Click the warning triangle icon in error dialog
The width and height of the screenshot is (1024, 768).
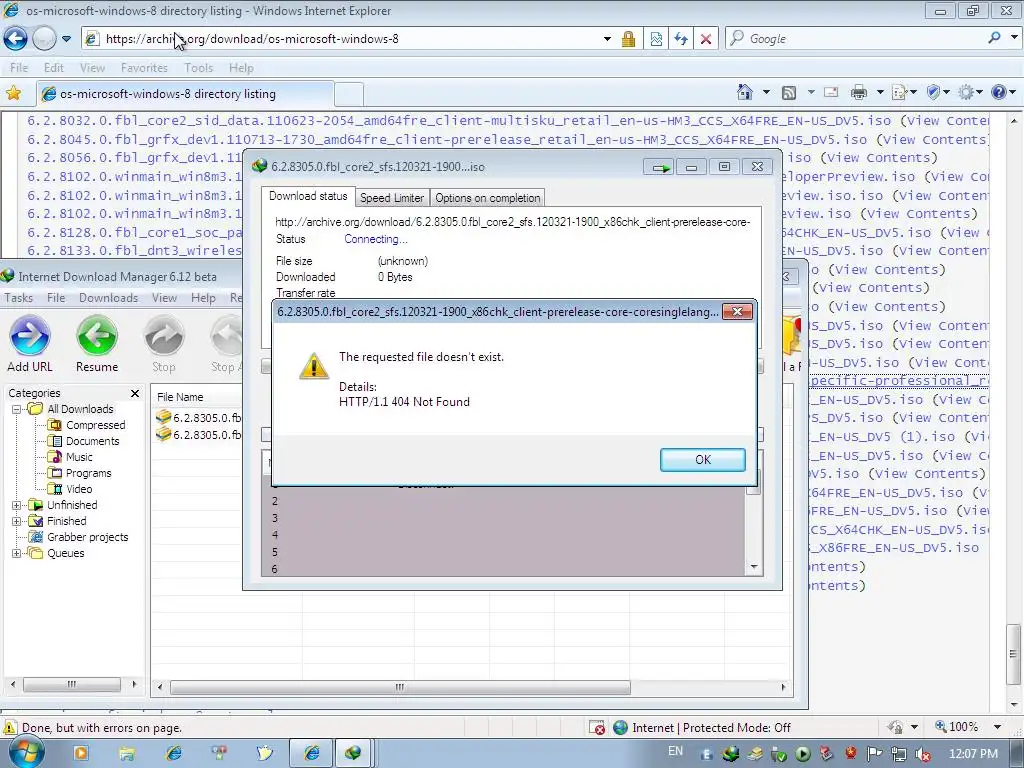313,365
